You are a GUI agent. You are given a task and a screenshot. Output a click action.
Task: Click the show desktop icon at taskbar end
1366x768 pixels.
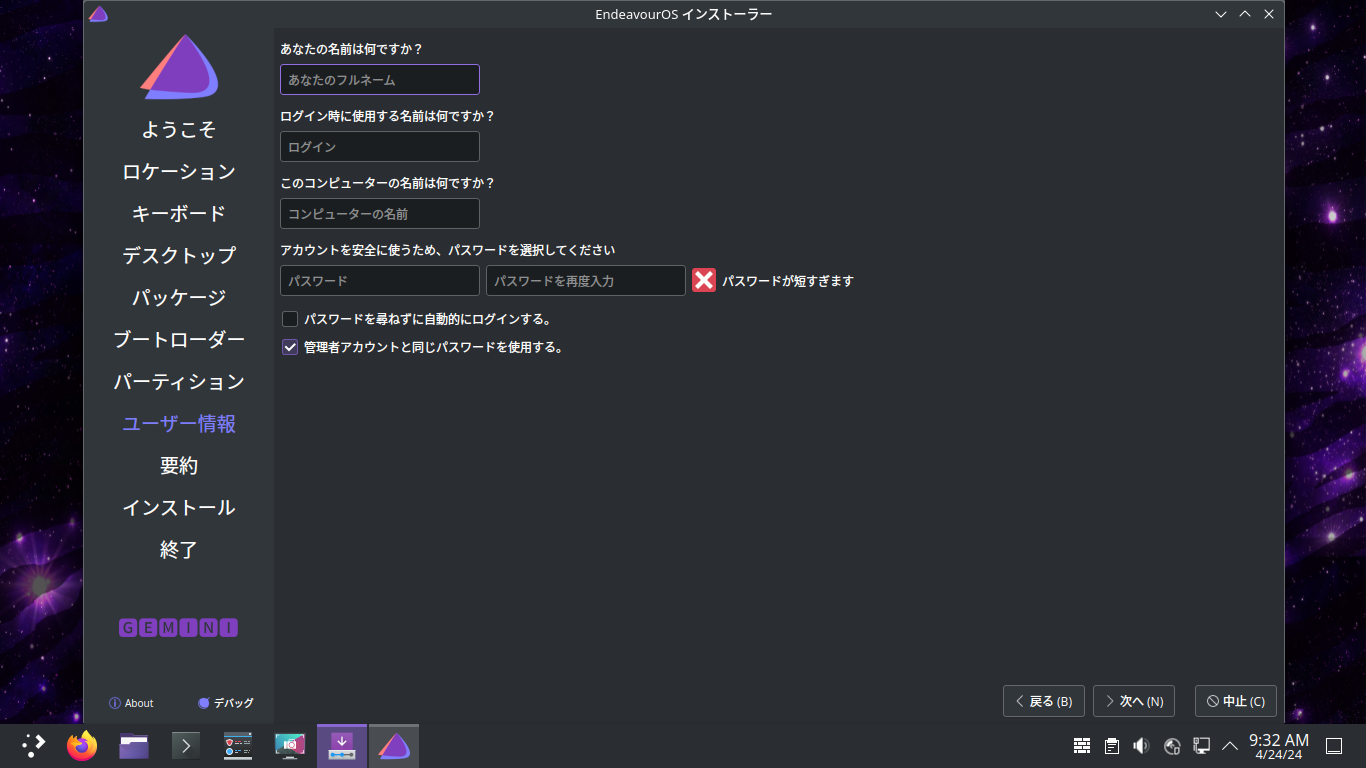tap(1334, 745)
